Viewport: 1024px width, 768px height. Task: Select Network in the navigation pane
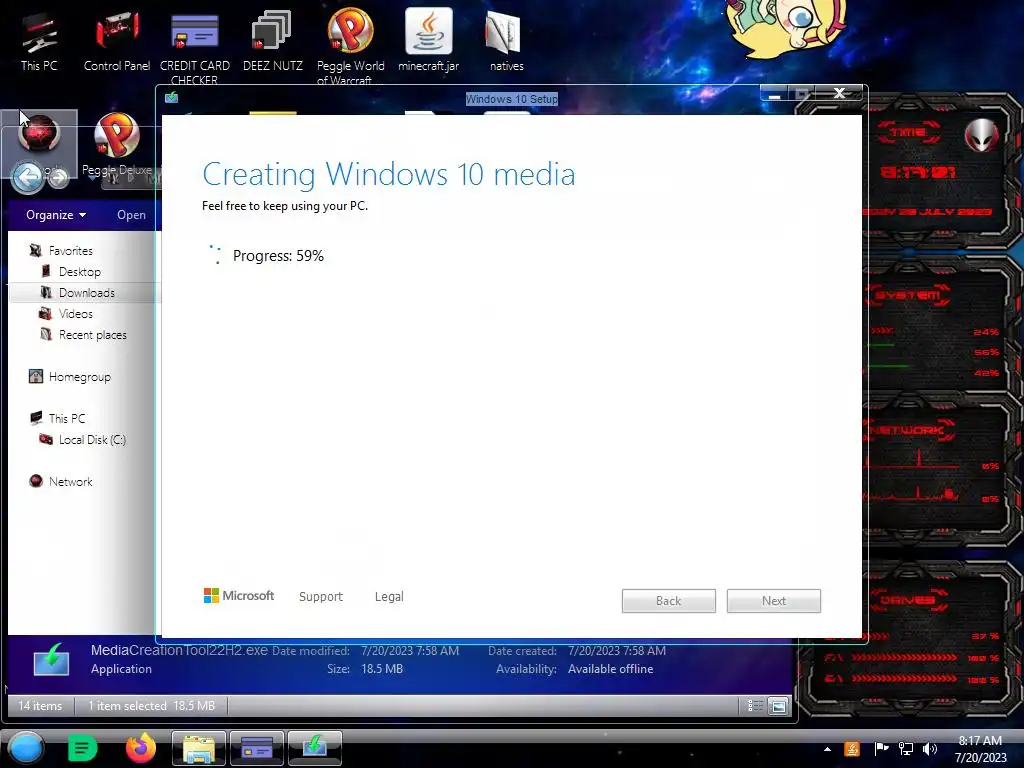tap(71, 481)
